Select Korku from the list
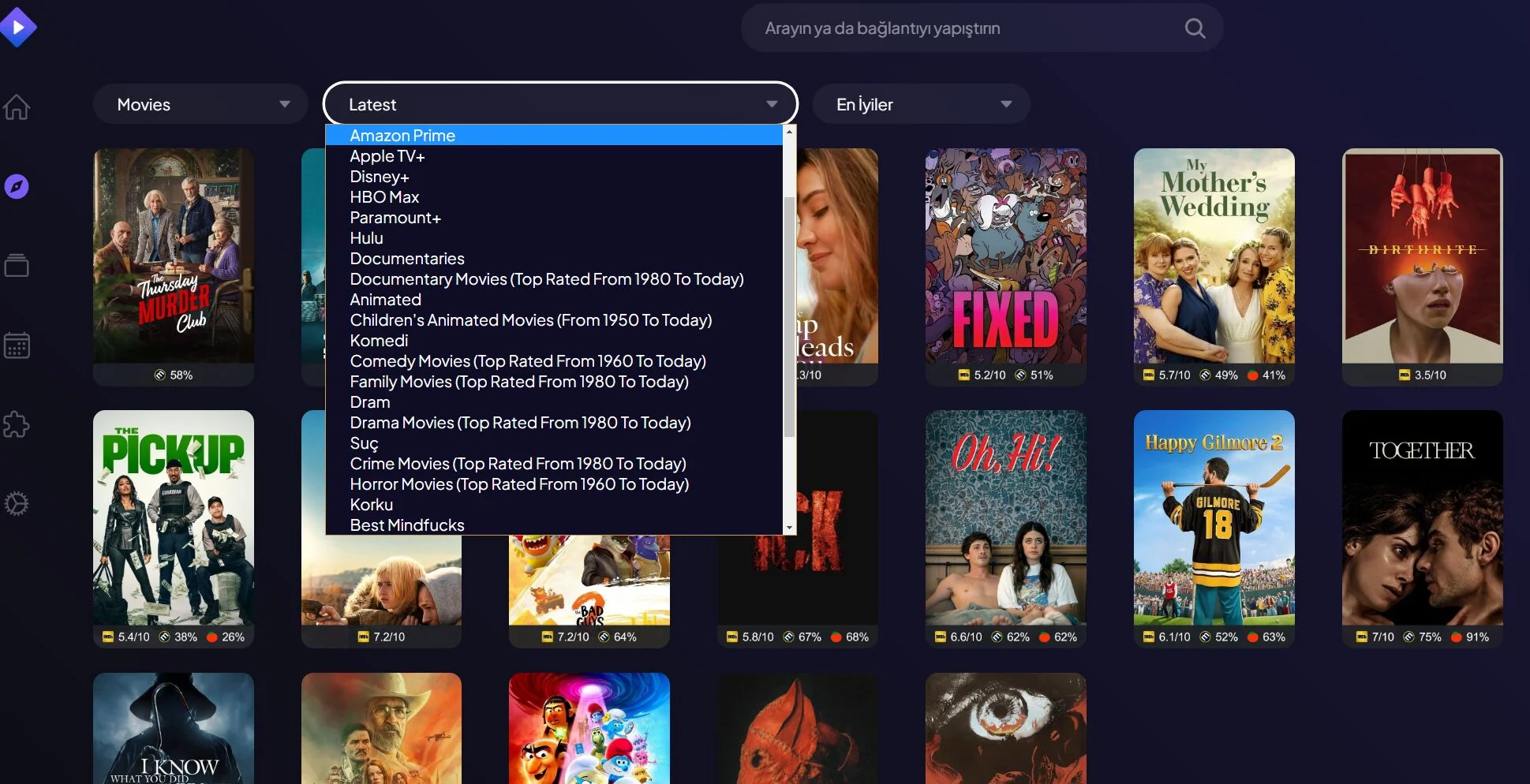Viewport: 1530px width, 784px height. pyautogui.click(x=554, y=505)
